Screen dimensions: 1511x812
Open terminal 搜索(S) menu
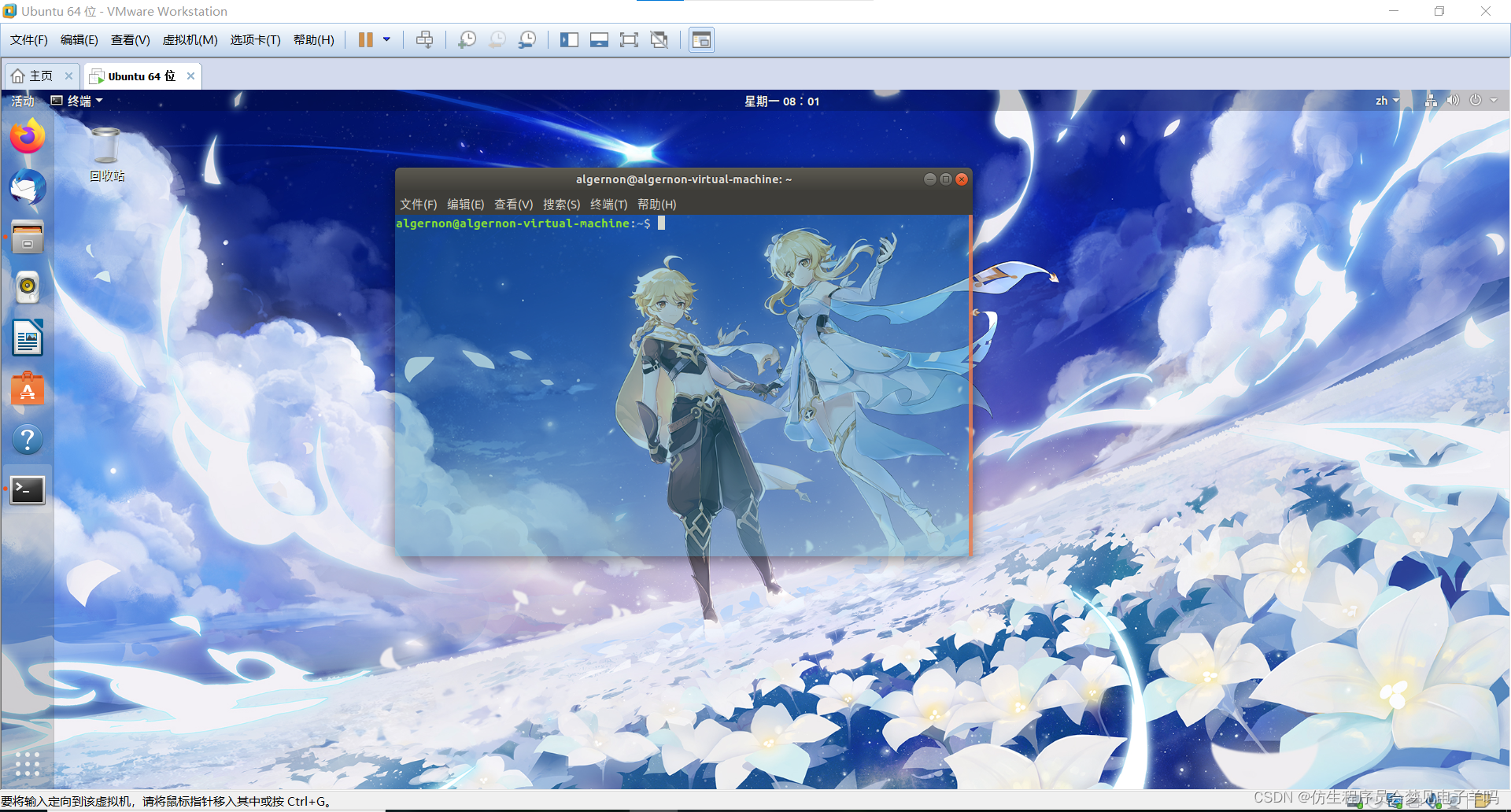(561, 205)
